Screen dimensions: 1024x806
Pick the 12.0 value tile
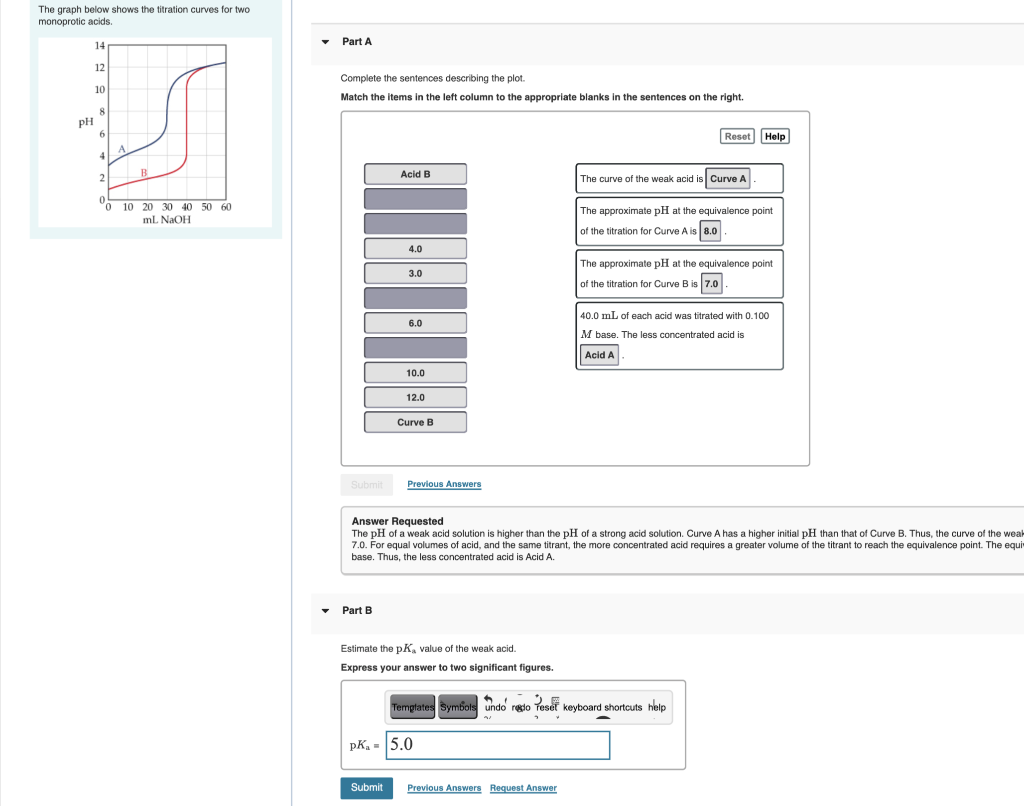(415, 397)
